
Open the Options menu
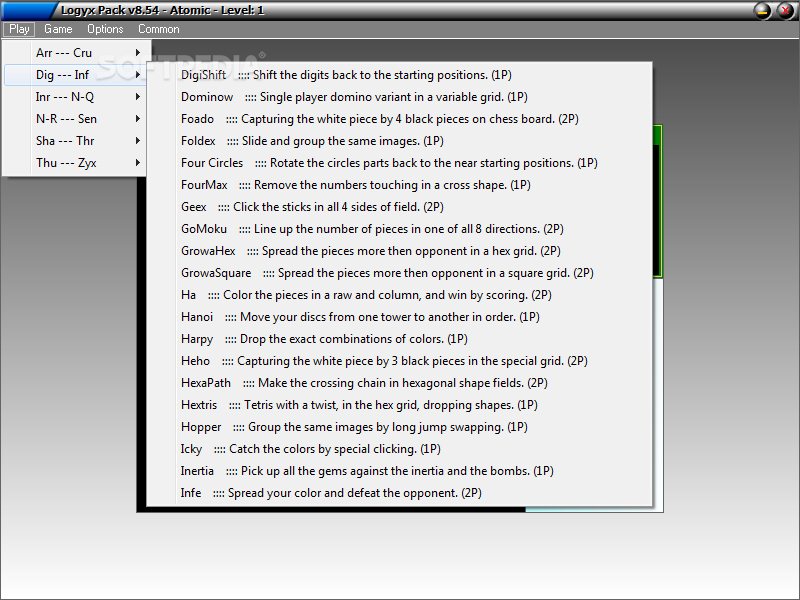(105, 29)
